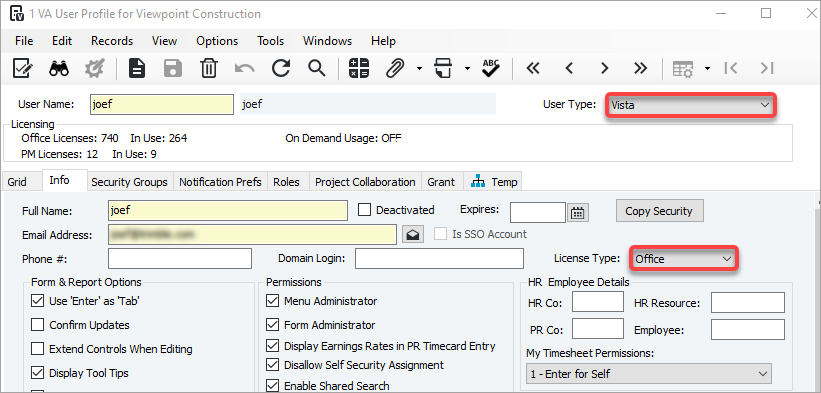Screen dimensions: 821x393
Task: Click the email envelope icon beside address
Action: (413, 235)
